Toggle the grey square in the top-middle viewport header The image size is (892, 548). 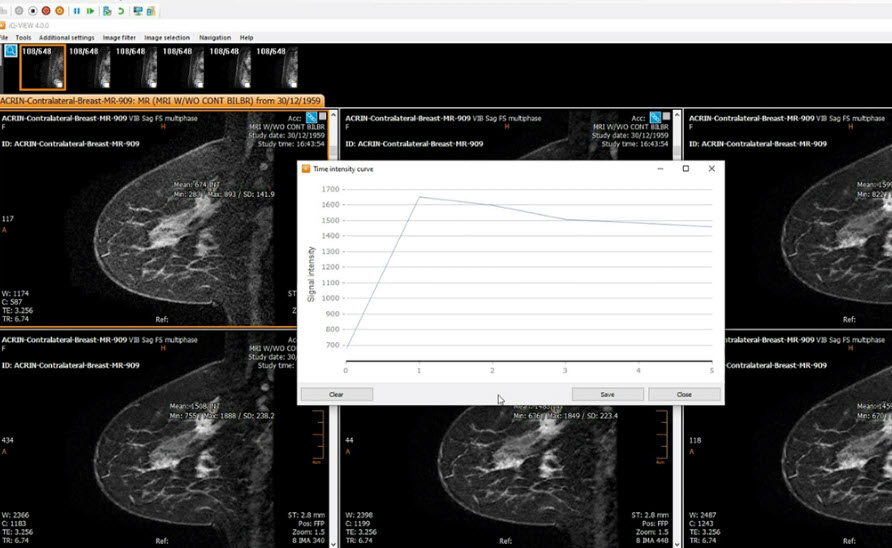[x=667, y=118]
